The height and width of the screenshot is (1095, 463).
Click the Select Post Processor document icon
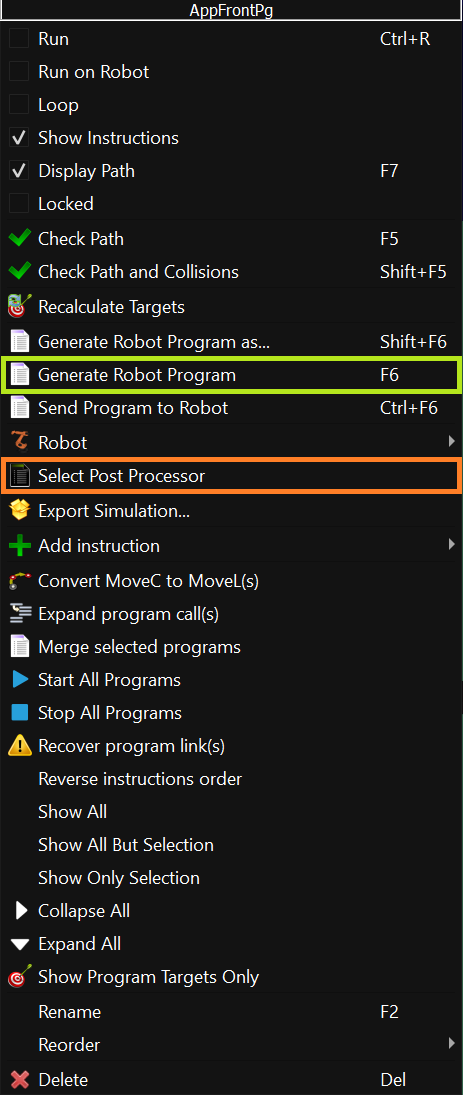(x=20, y=477)
